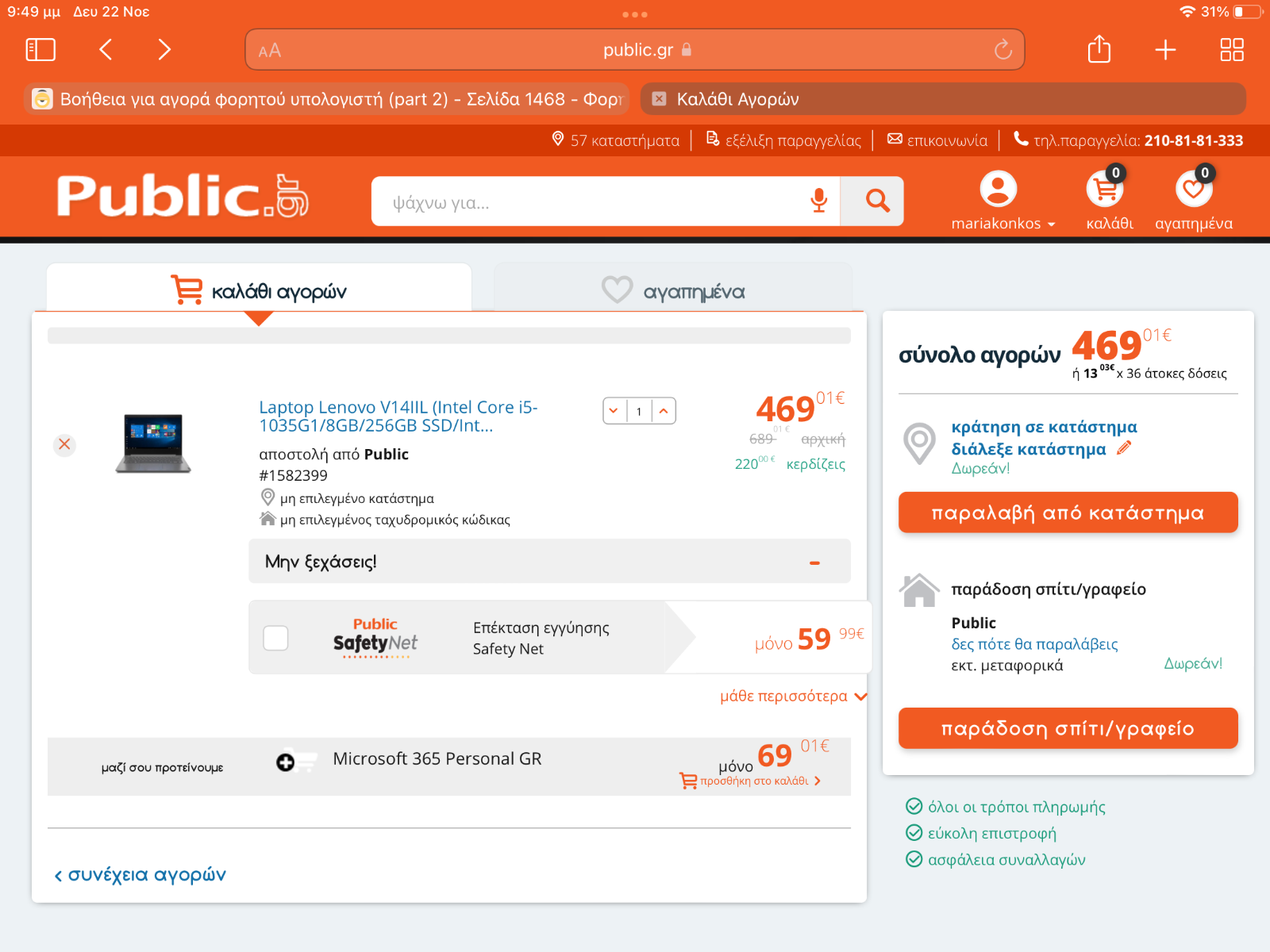Switch to Βοήθεια για αγορά φορητού tab
The image size is (1270, 952).
pos(327,99)
